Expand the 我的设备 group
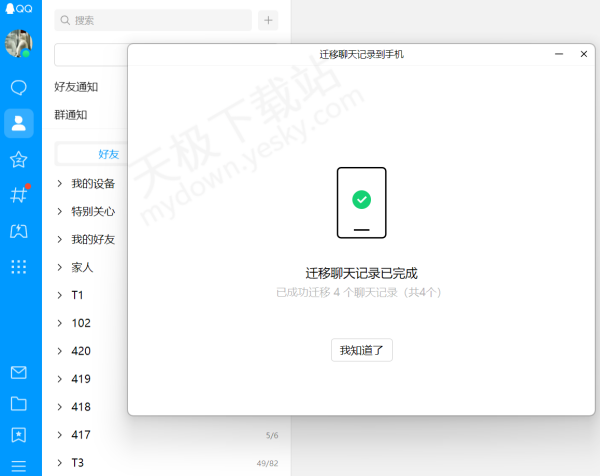Screen dimensions: 600x476 pos(92,184)
